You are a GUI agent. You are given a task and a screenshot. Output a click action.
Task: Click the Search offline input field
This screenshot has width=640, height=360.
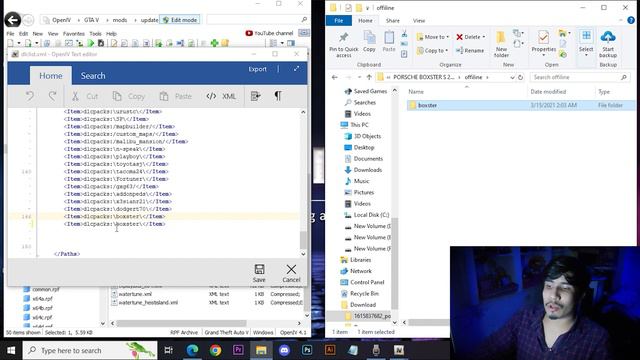pos(580,77)
